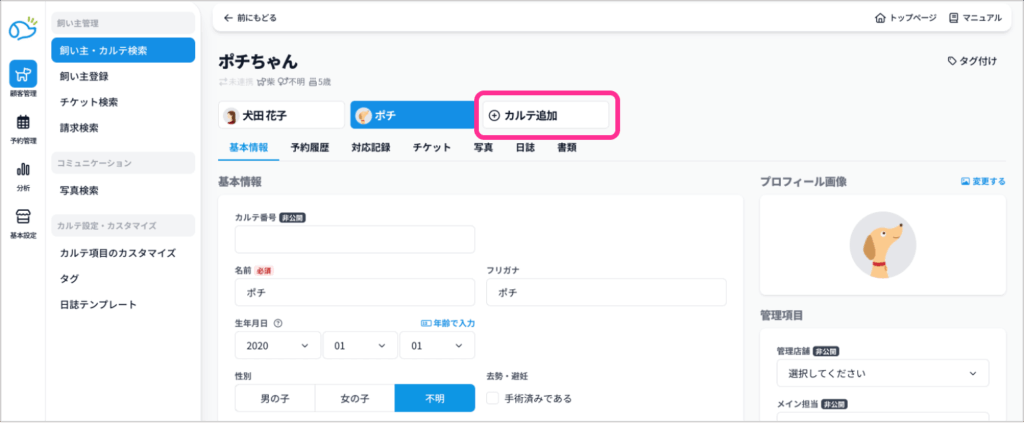Open 顧客管理 in the left sidebar
The width and height of the screenshot is (1024, 423).
click(x=23, y=77)
